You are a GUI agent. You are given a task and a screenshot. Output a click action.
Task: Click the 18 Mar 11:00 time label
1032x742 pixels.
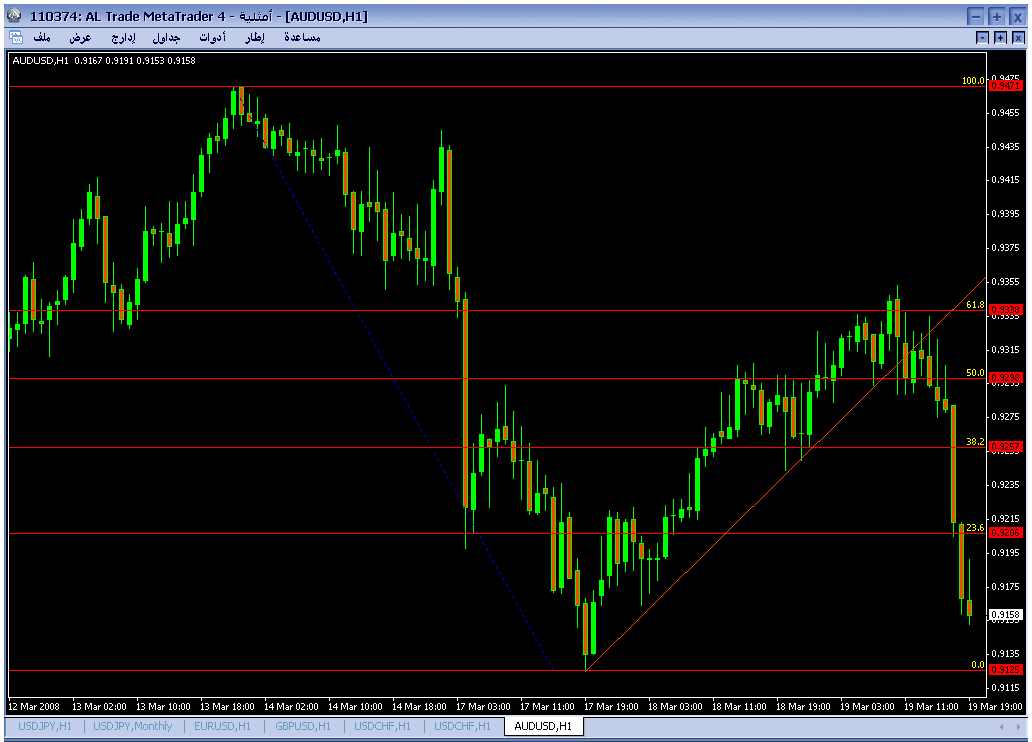point(739,706)
